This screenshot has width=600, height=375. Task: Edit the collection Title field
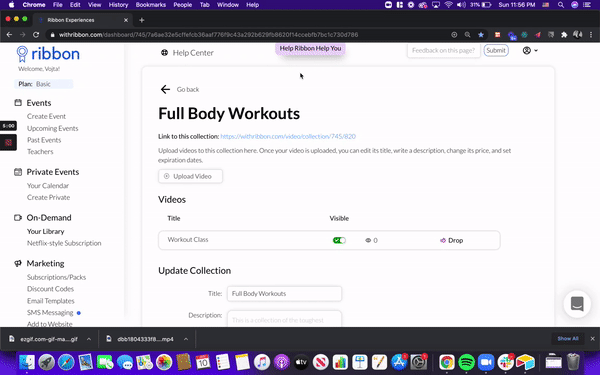[x=284, y=293]
